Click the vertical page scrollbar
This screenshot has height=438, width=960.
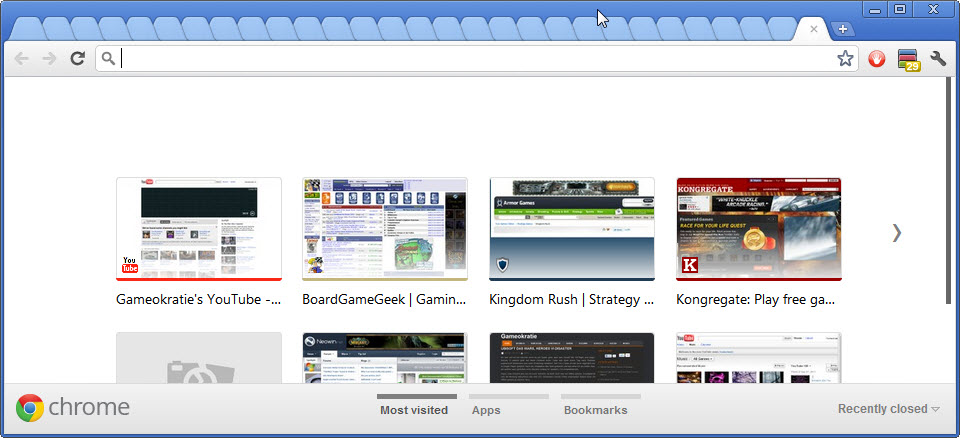pos(948,190)
